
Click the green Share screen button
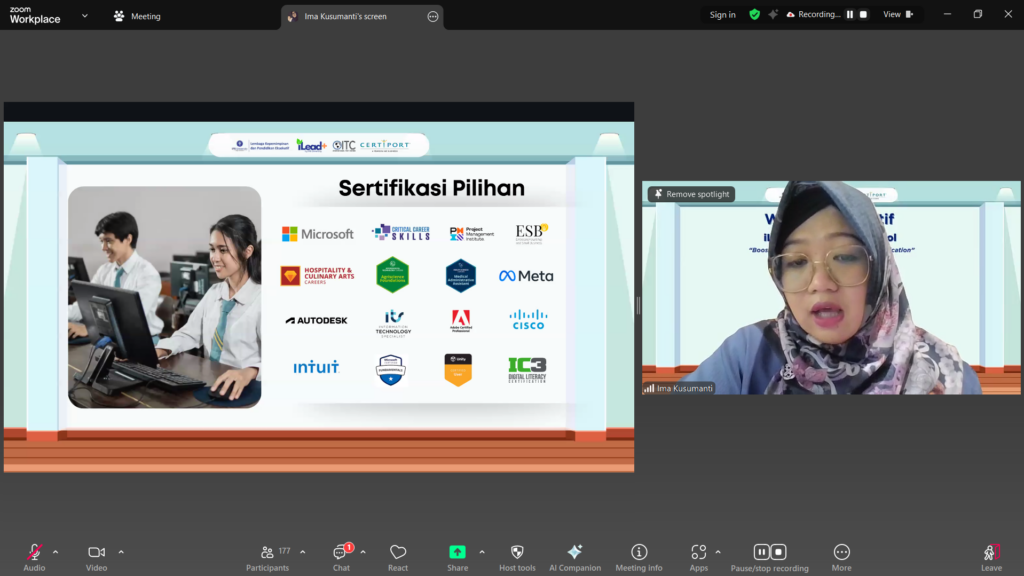[457, 552]
